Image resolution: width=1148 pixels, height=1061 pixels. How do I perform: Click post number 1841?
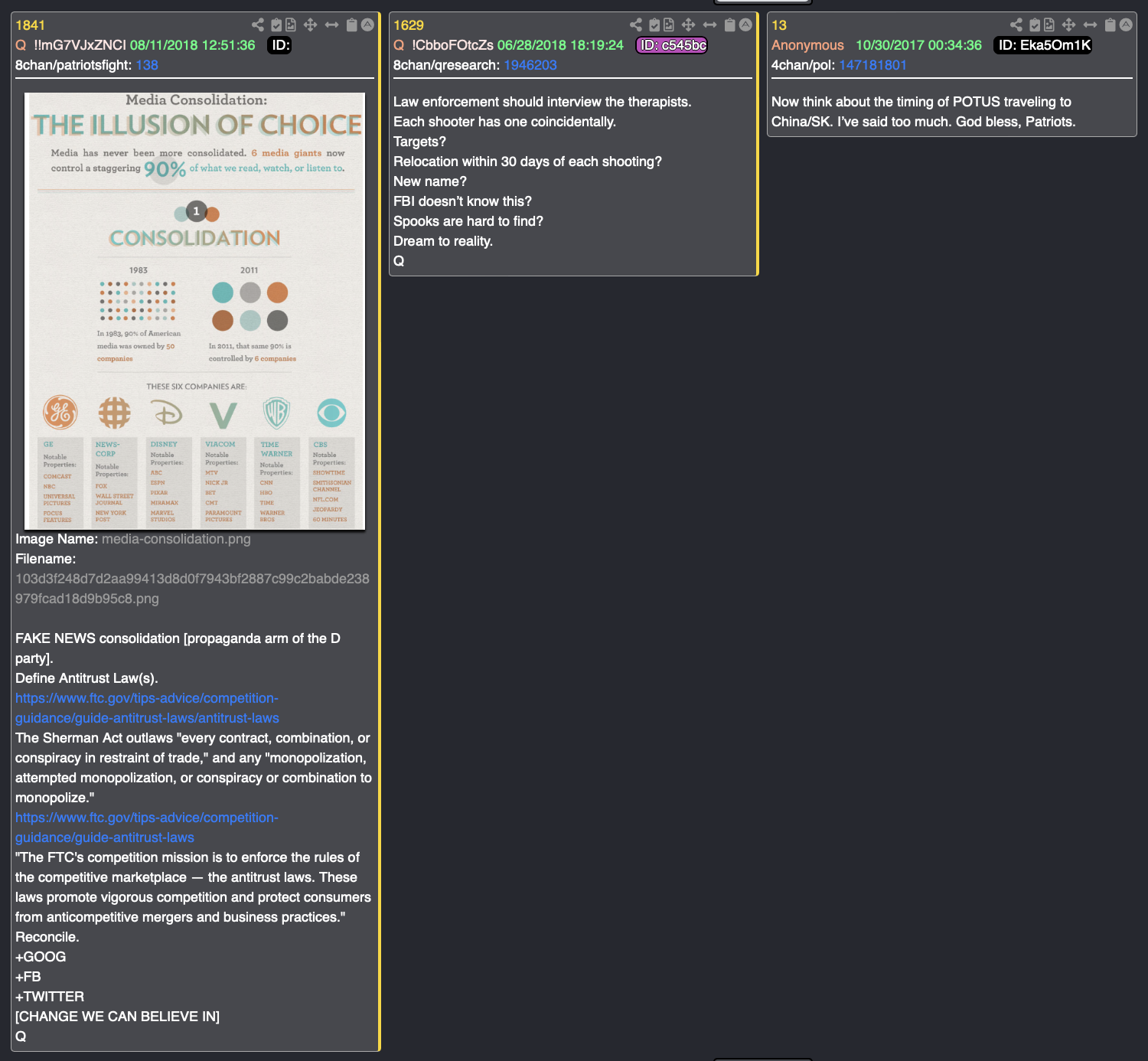click(x=30, y=25)
